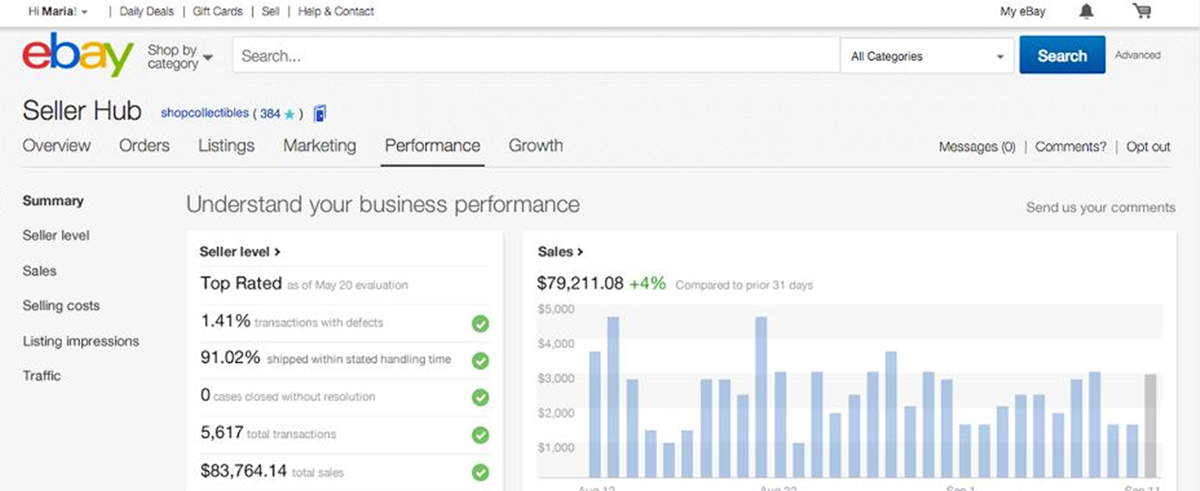Switch to the Orders tab
This screenshot has height=491, width=1200.
point(144,146)
